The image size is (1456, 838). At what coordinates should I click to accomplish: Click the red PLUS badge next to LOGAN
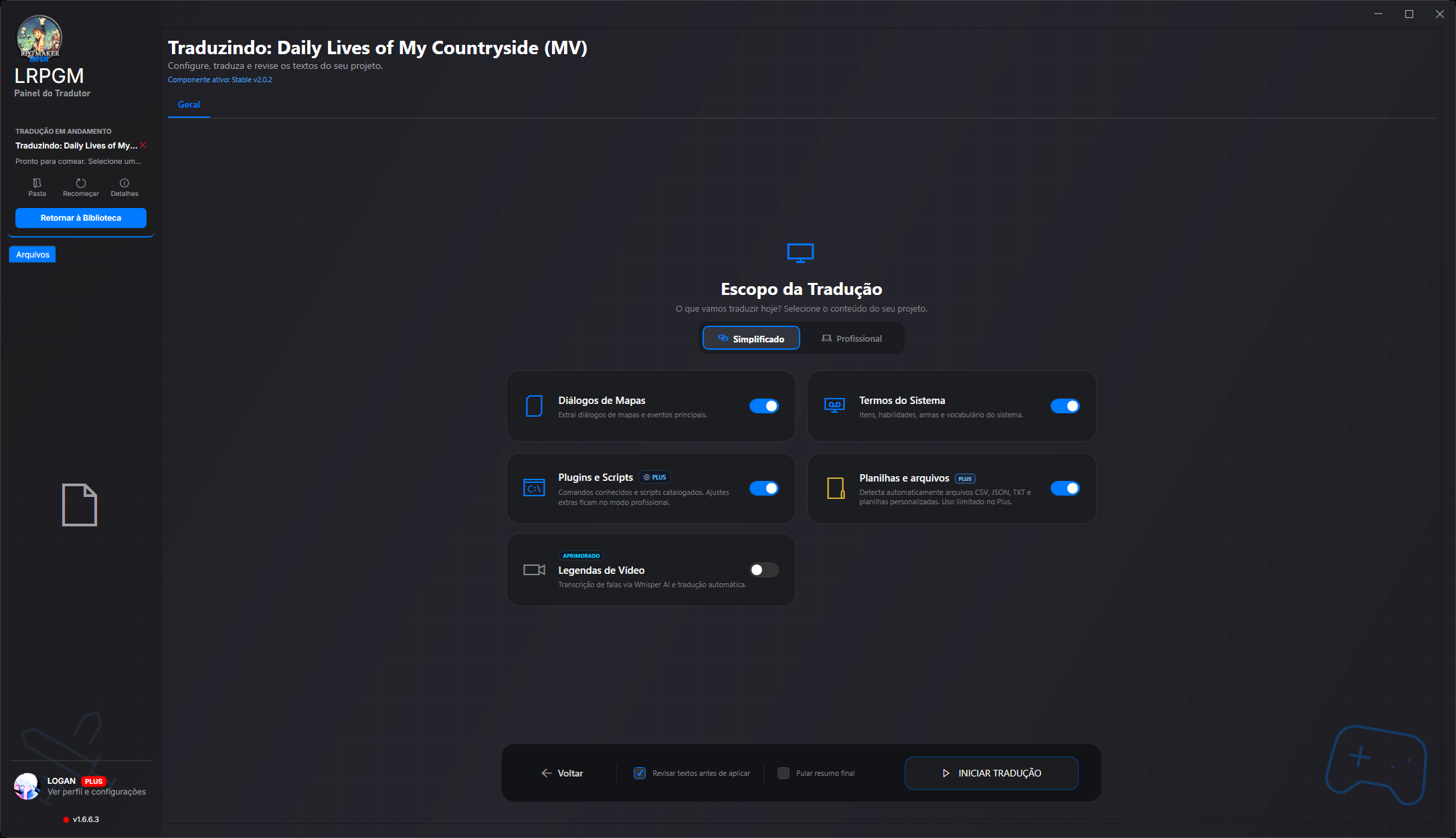tap(94, 781)
